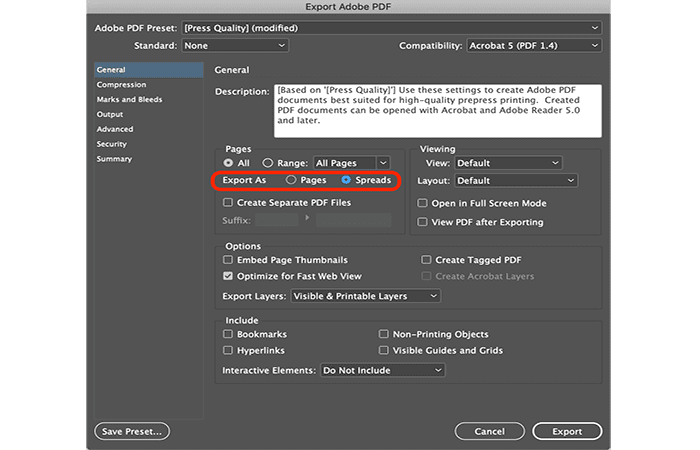
Task: Open the Layout dropdown
Action: (516, 180)
